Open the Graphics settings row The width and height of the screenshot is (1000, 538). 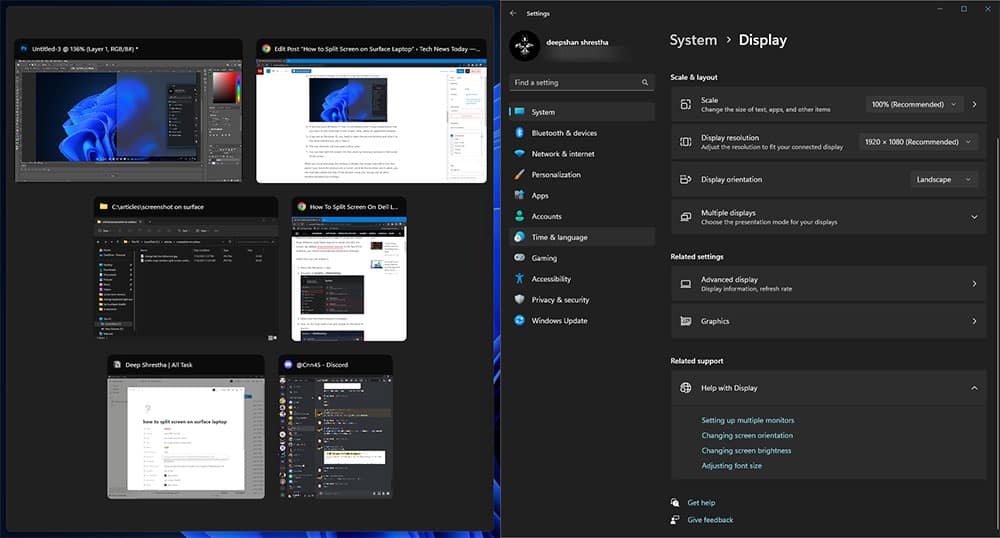point(828,321)
